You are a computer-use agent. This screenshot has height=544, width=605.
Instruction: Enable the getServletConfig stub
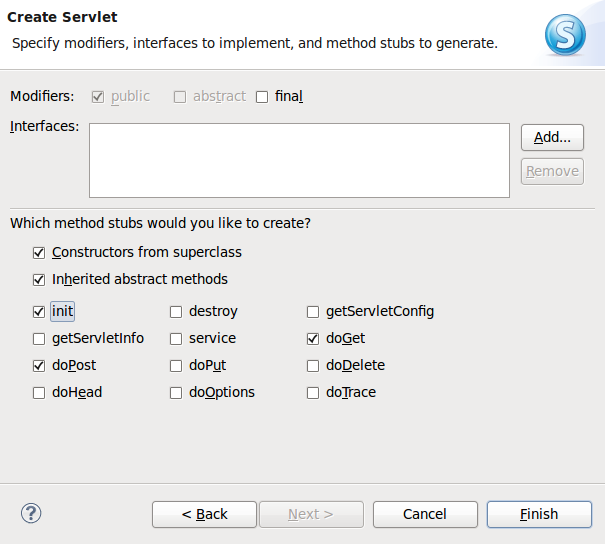coord(313,312)
